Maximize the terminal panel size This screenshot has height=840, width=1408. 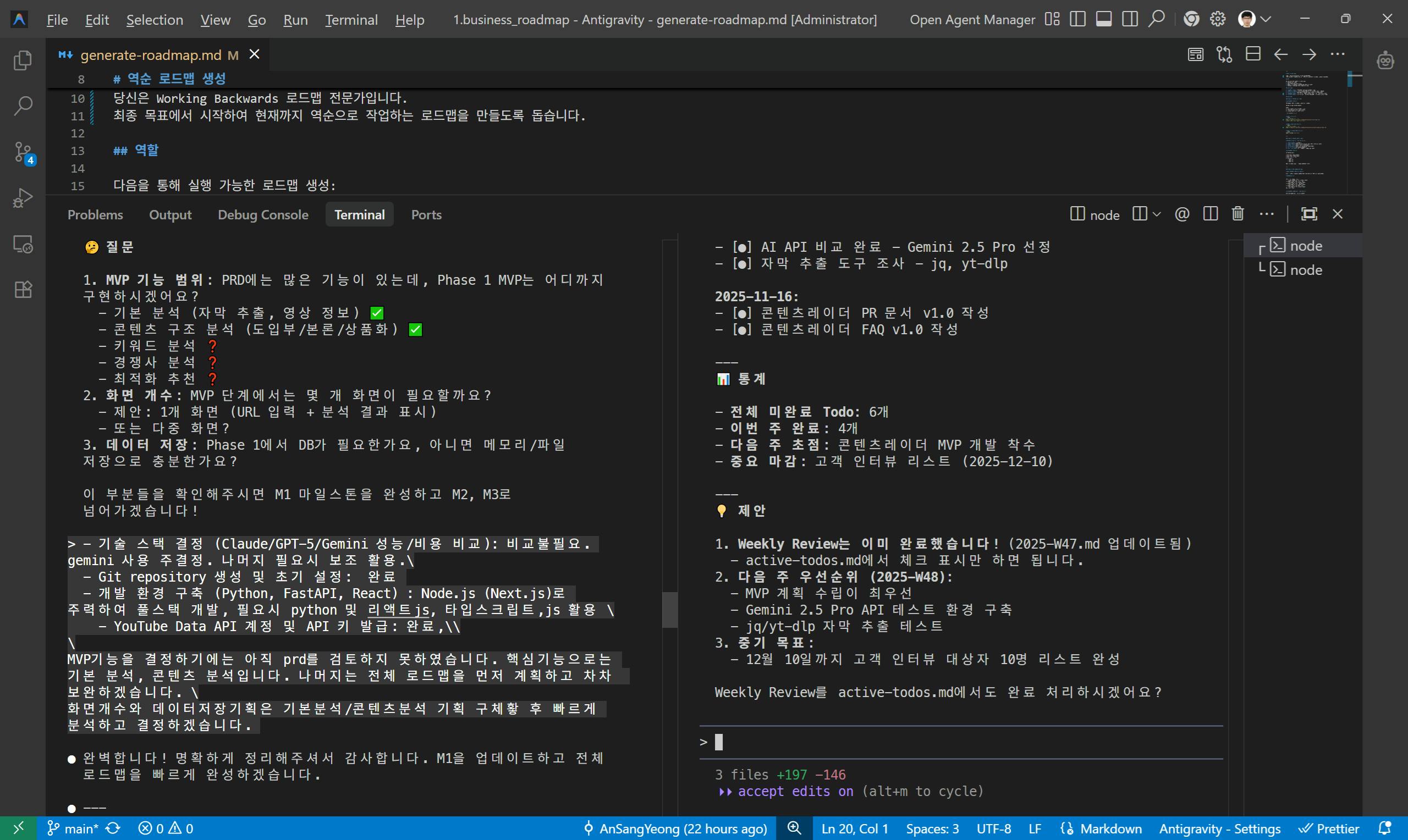pyautogui.click(x=1309, y=214)
